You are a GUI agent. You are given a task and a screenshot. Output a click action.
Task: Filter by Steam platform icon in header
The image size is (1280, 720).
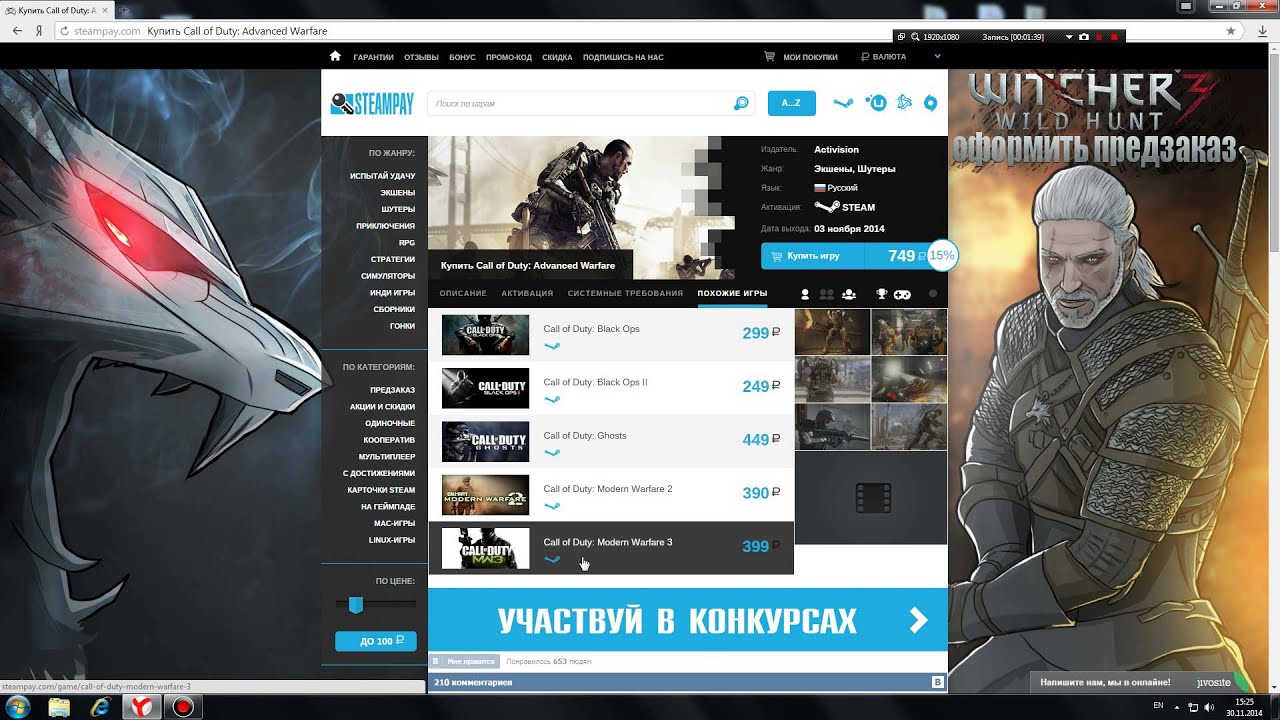point(844,103)
